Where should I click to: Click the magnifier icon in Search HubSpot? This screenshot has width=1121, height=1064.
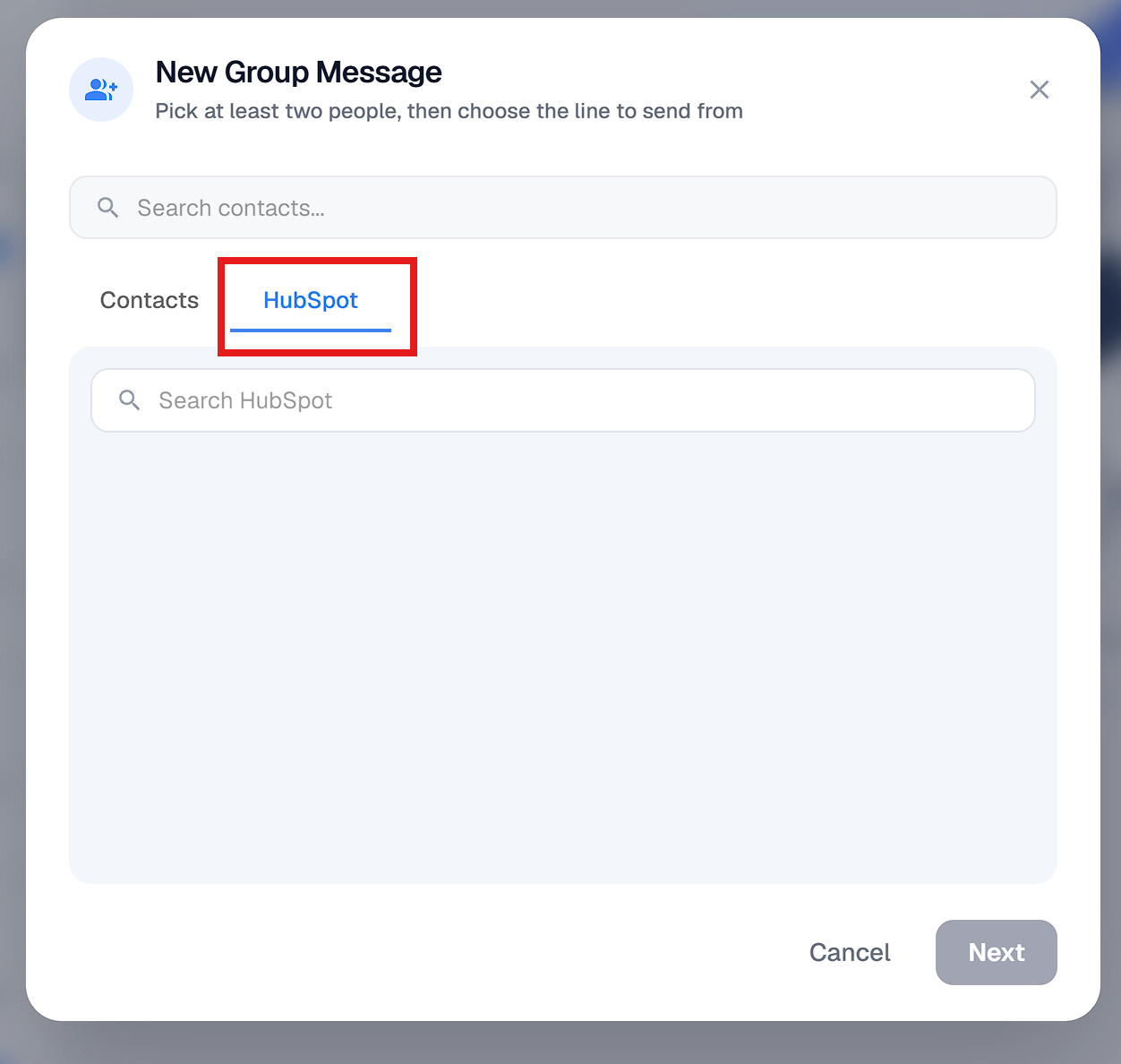coord(130,400)
